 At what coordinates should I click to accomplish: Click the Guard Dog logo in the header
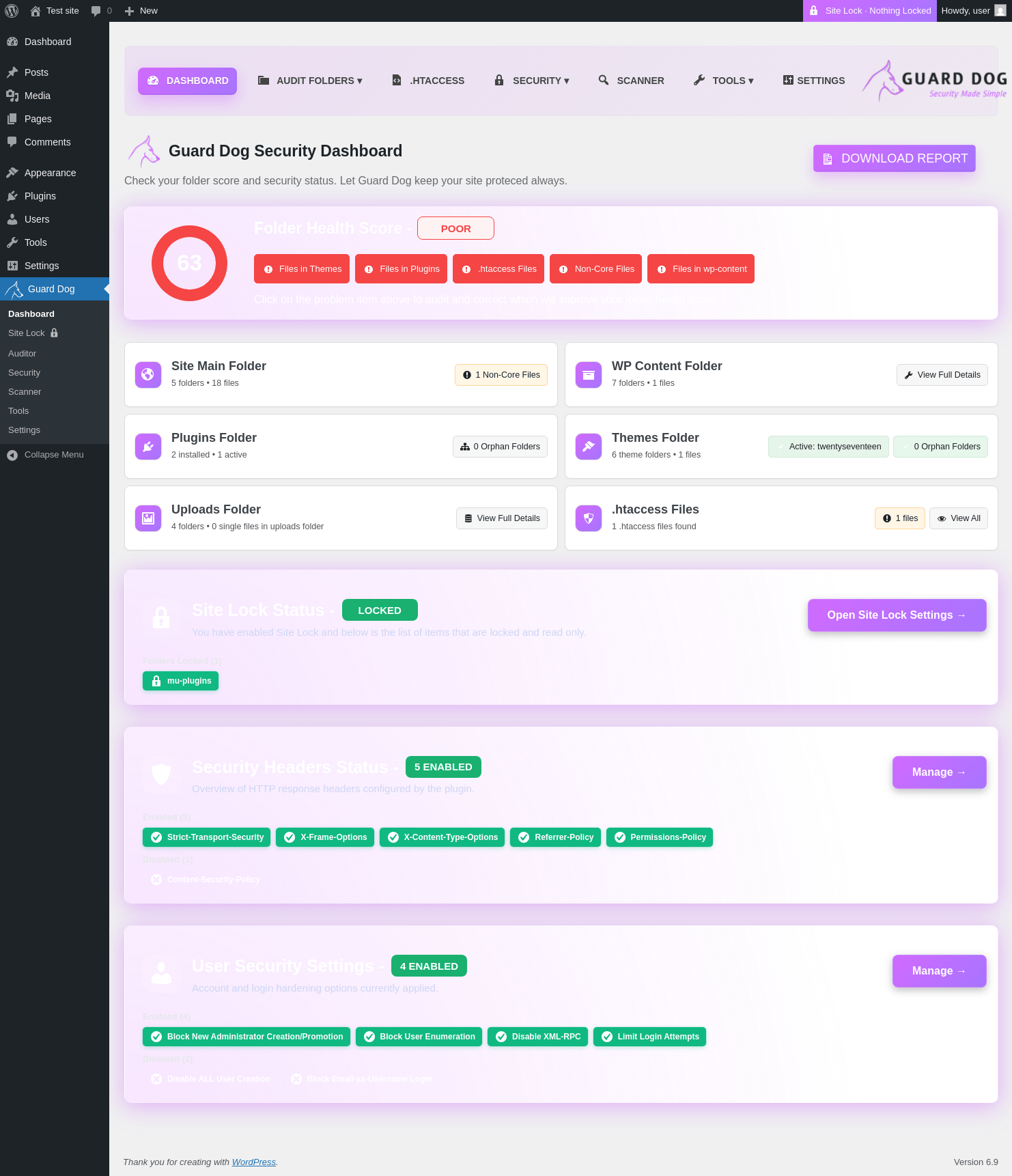pos(934,81)
